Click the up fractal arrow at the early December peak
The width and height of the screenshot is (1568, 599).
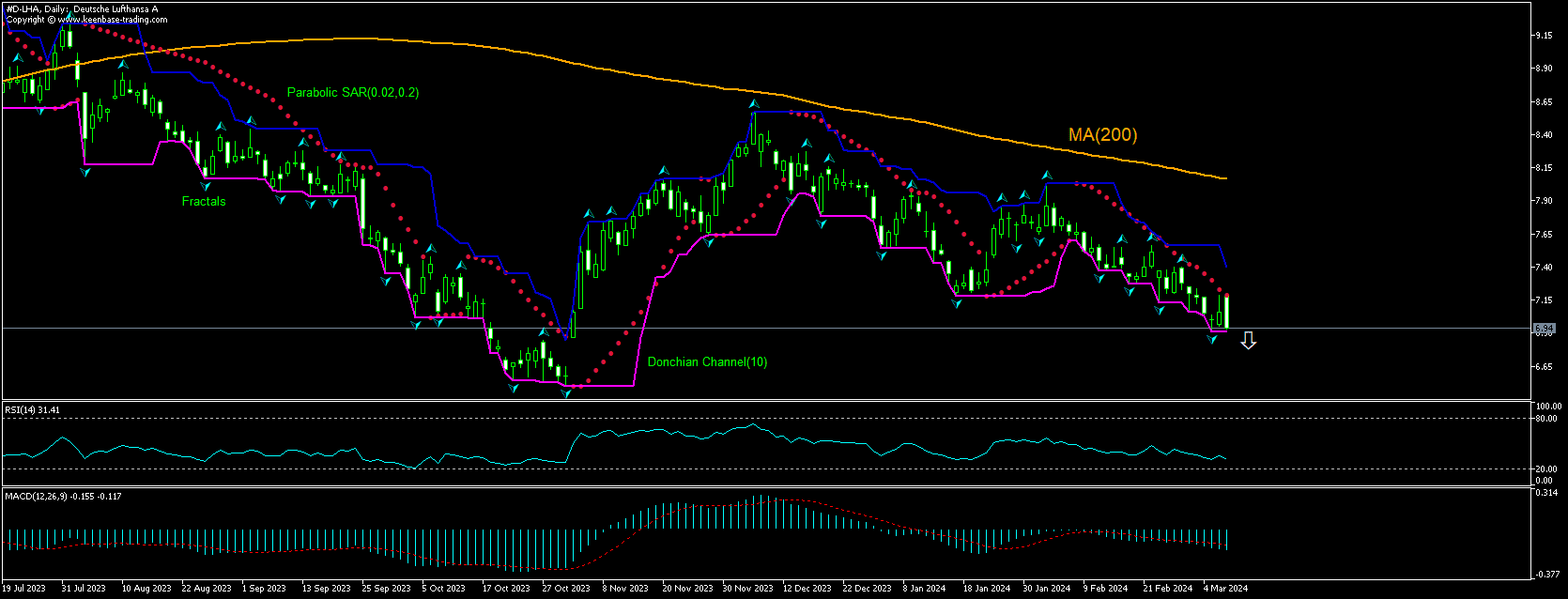tap(753, 102)
